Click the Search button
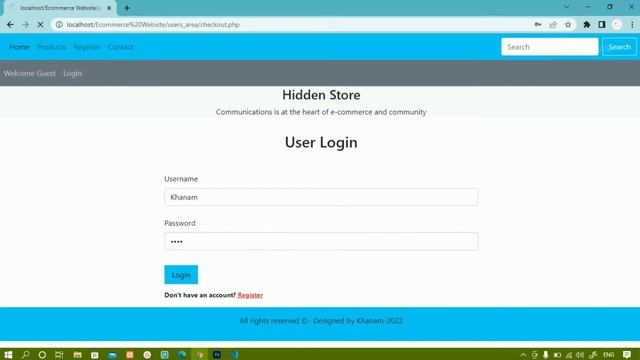The height and width of the screenshot is (360, 640). click(619, 47)
